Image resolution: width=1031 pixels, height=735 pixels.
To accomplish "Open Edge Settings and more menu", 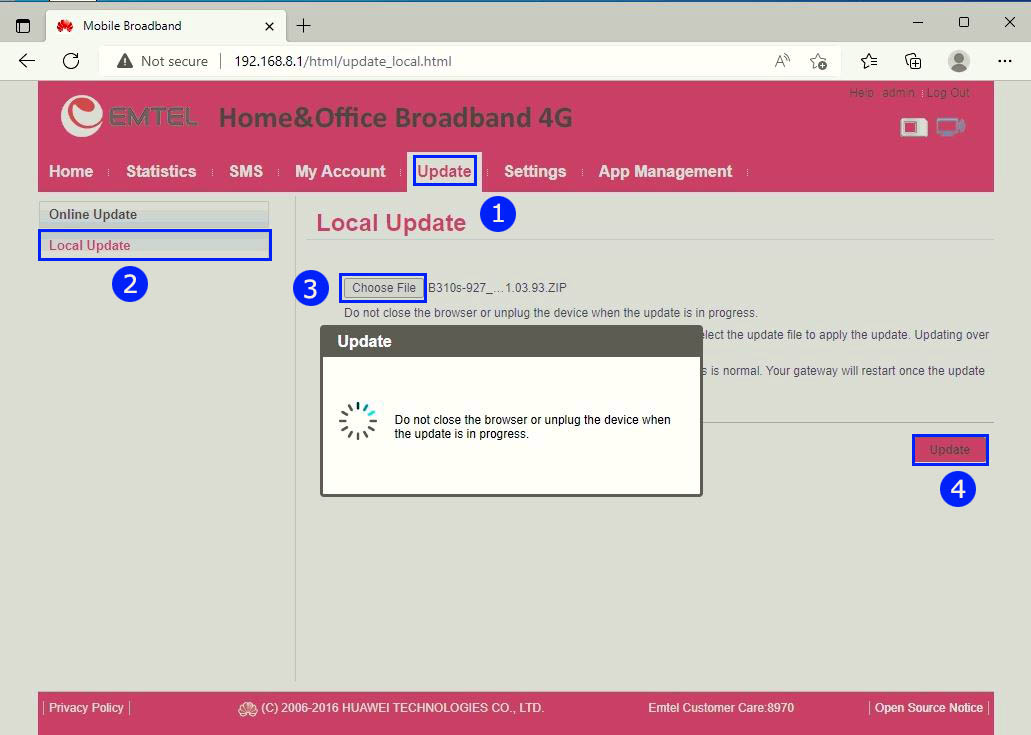I will click(x=1005, y=61).
